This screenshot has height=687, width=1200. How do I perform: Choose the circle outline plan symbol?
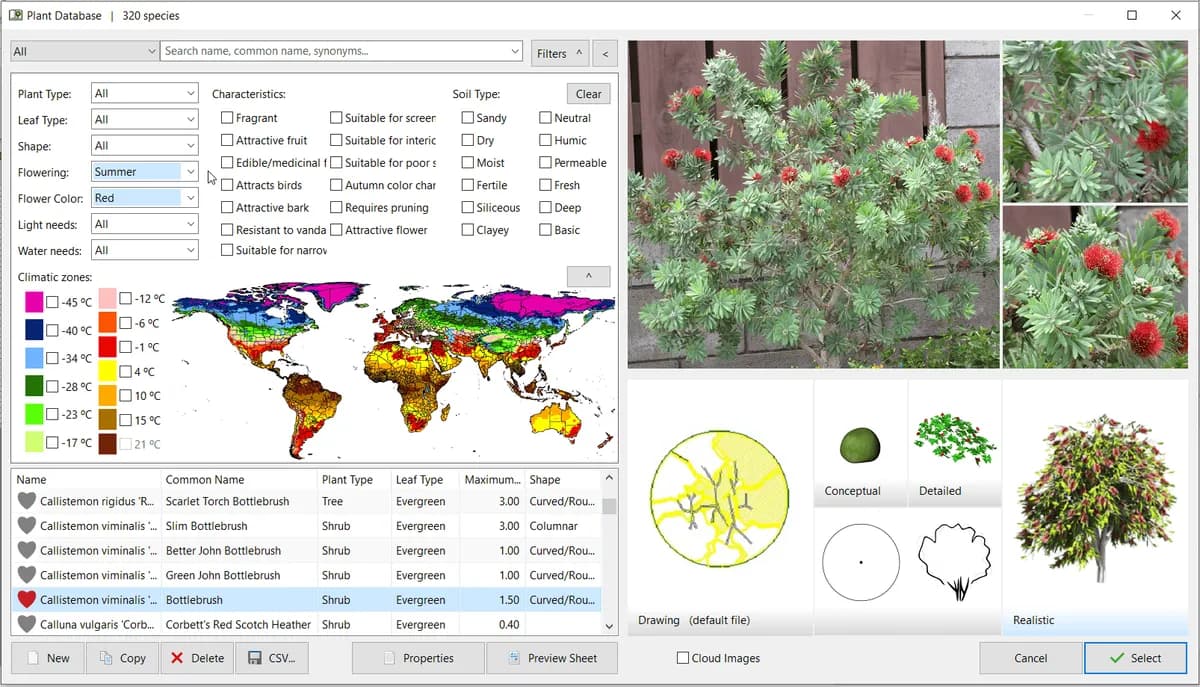861,562
